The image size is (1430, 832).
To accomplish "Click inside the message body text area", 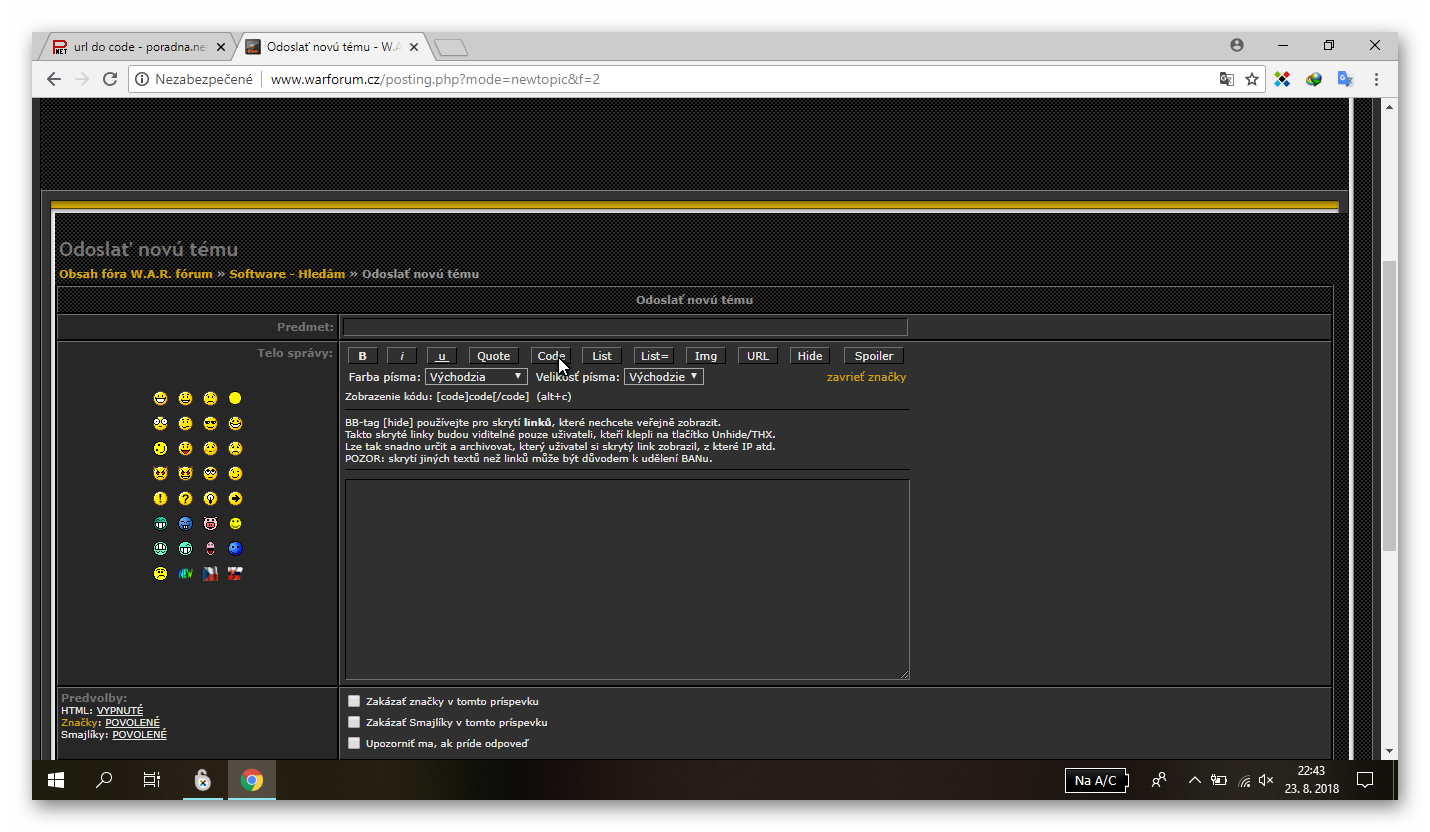I will click(x=627, y=579).
